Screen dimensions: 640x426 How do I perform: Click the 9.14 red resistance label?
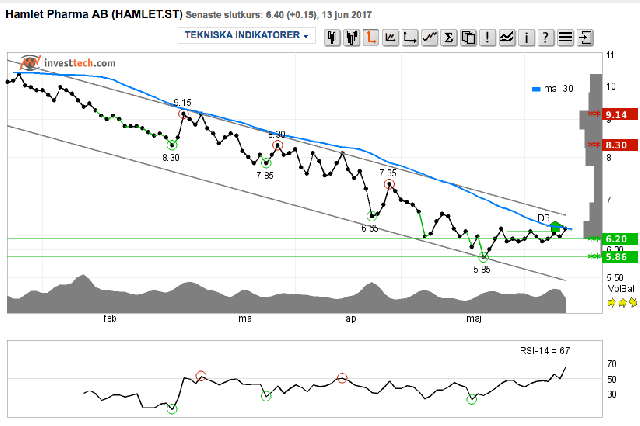pos(620,114)
